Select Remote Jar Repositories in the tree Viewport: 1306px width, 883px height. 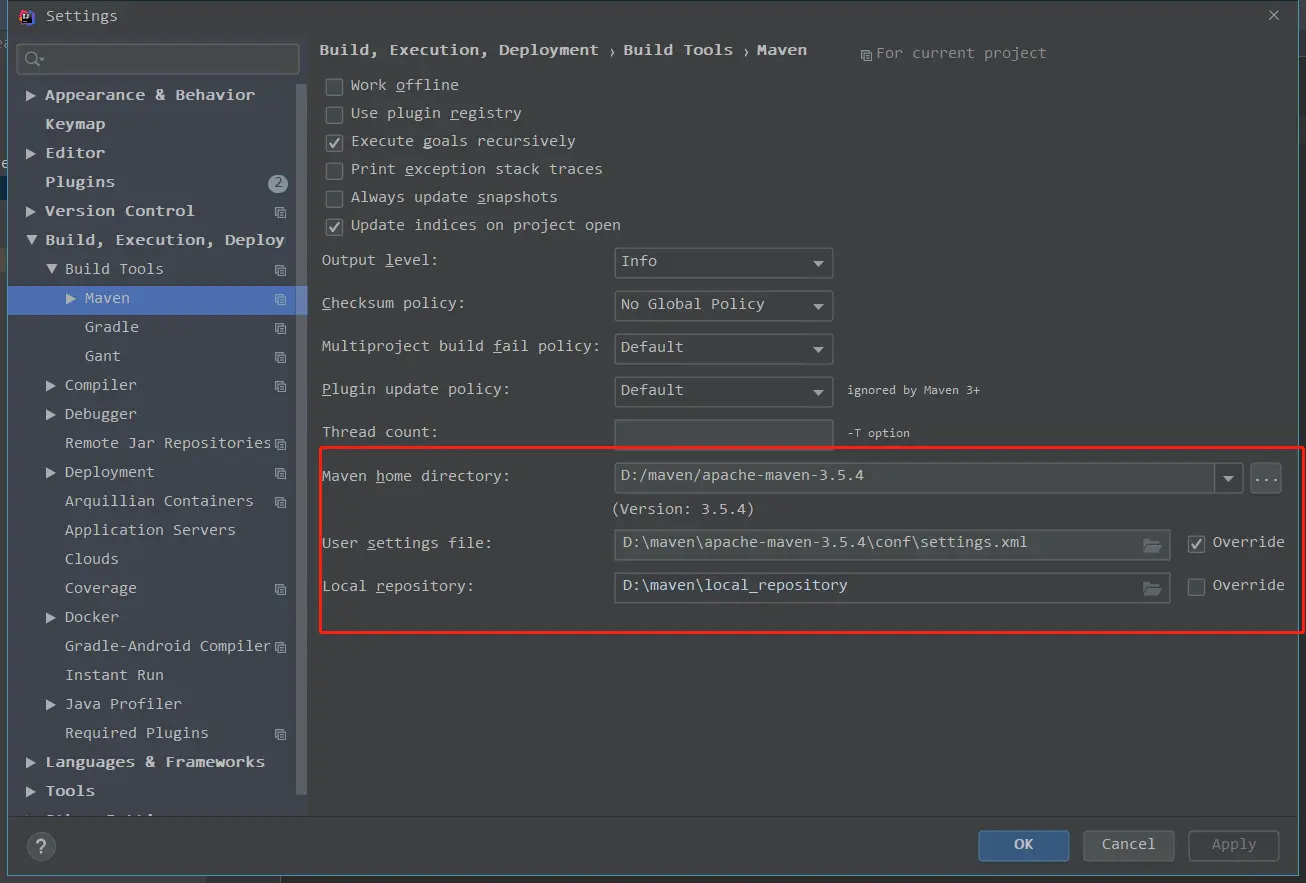pos(168,444)
